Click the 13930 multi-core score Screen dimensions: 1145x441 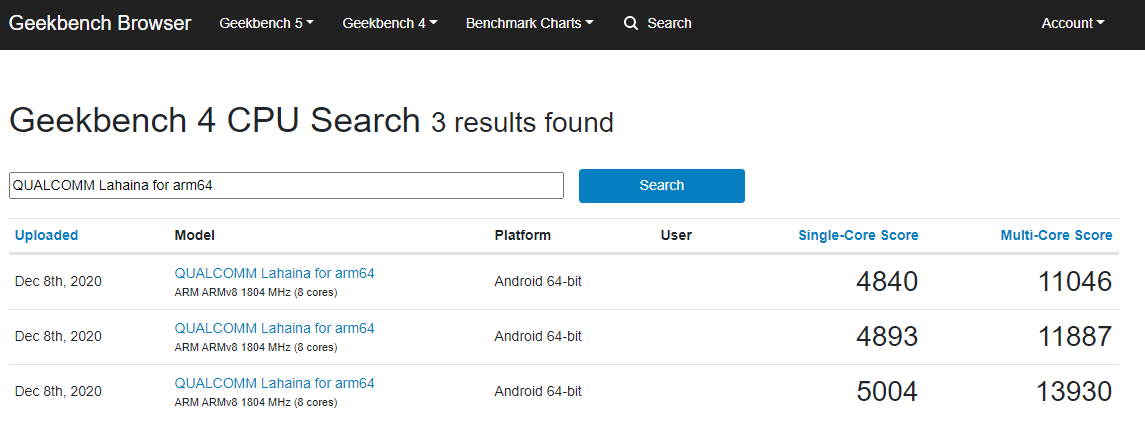pyautogui.click(x=1074, y=392)
